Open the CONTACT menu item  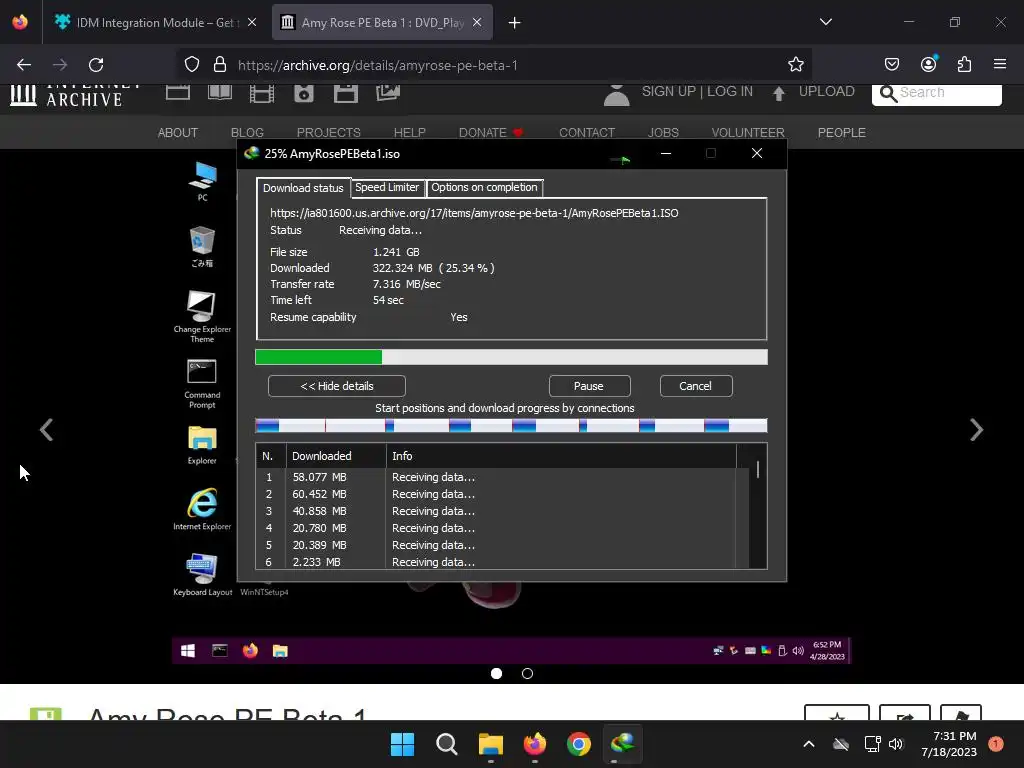click(587, 133)
